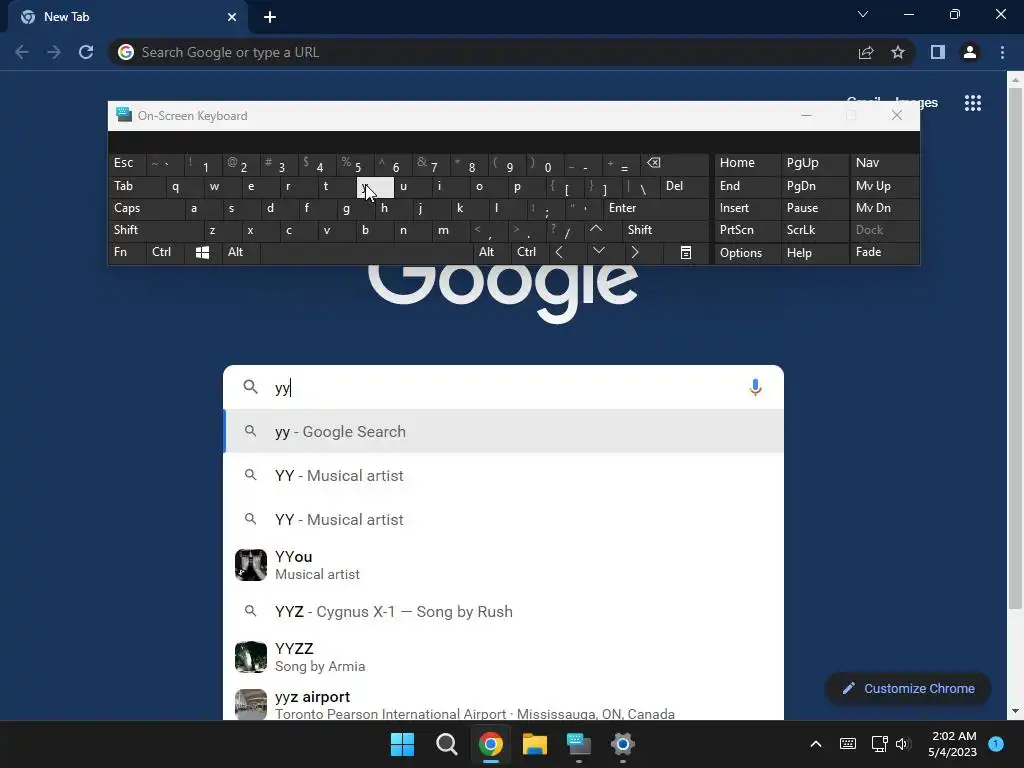Screen dimensions: 1024x768
Task: Toggle left Ctrl key on On-Screen Keyboard
Action: tap(165, 253)
